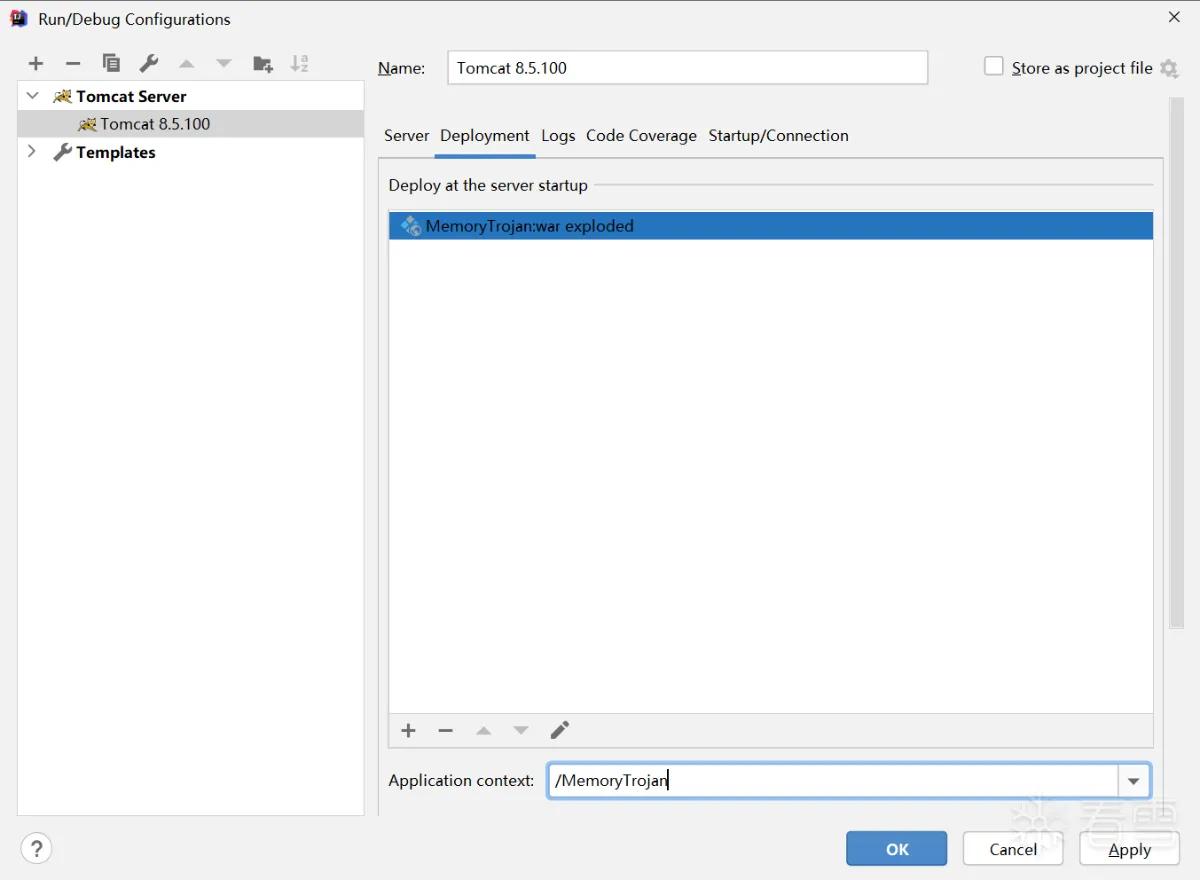The image size is (1200, 880).
Task: Click the vertical scrollbar of settings panel
Action: tap(1177, 362)
